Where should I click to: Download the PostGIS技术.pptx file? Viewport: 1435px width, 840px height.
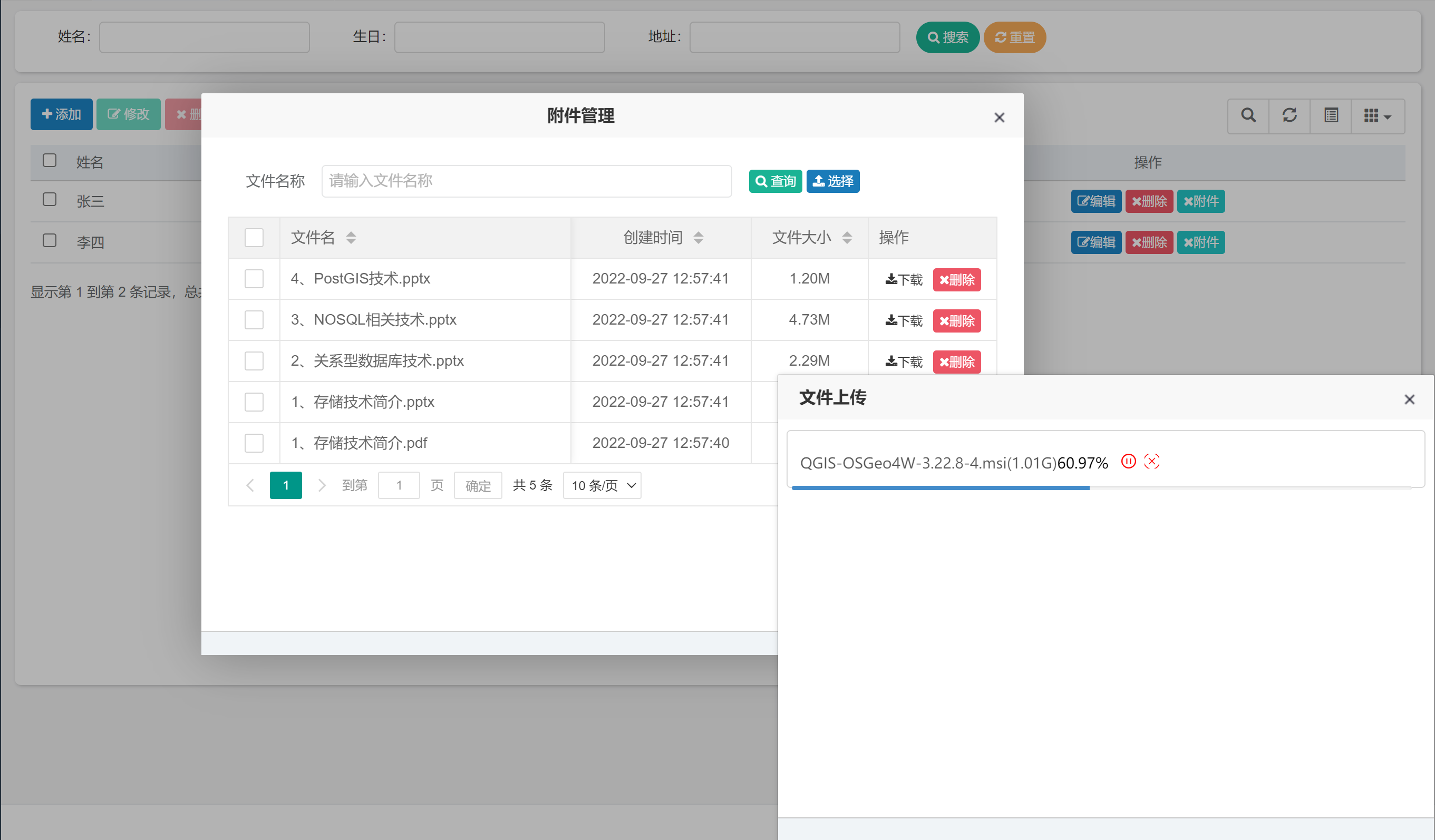pos(904,279)
